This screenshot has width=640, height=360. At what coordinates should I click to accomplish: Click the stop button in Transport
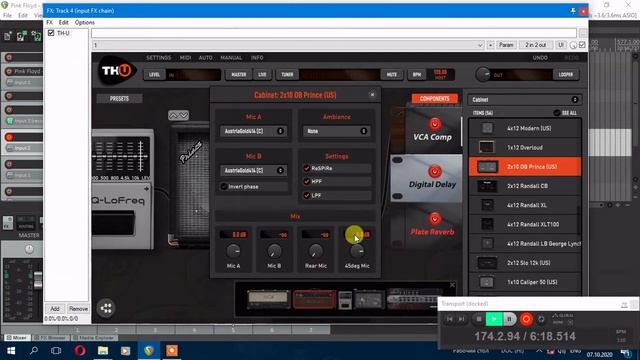pyautogui.click(x=479, y=319)
